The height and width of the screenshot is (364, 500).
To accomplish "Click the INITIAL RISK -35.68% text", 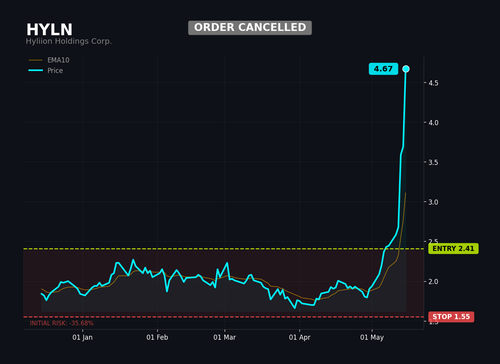I will click(x=62, y=323).
